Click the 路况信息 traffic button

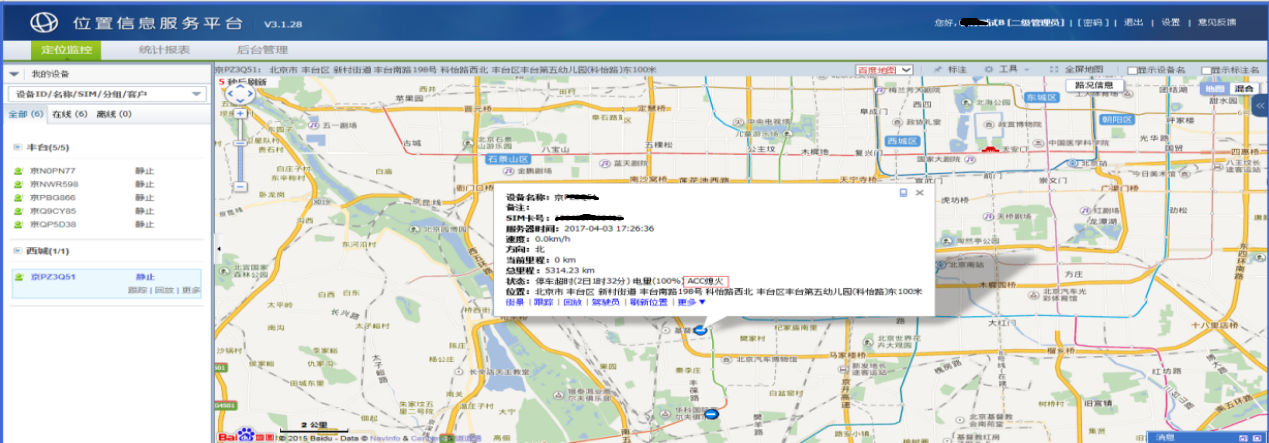[x=1097, y=86]
